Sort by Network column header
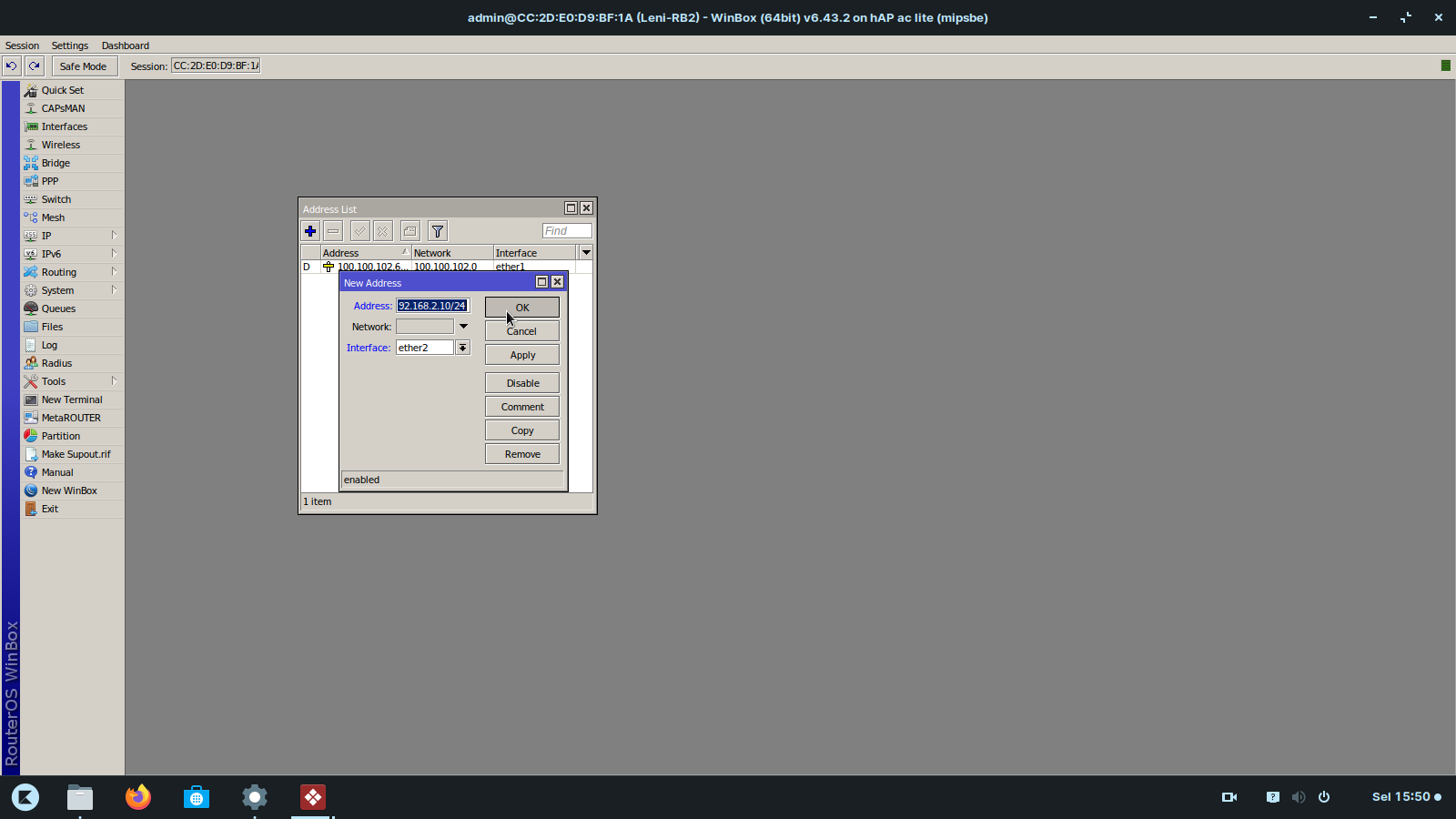1456x819 pixels. pos(452,253)
